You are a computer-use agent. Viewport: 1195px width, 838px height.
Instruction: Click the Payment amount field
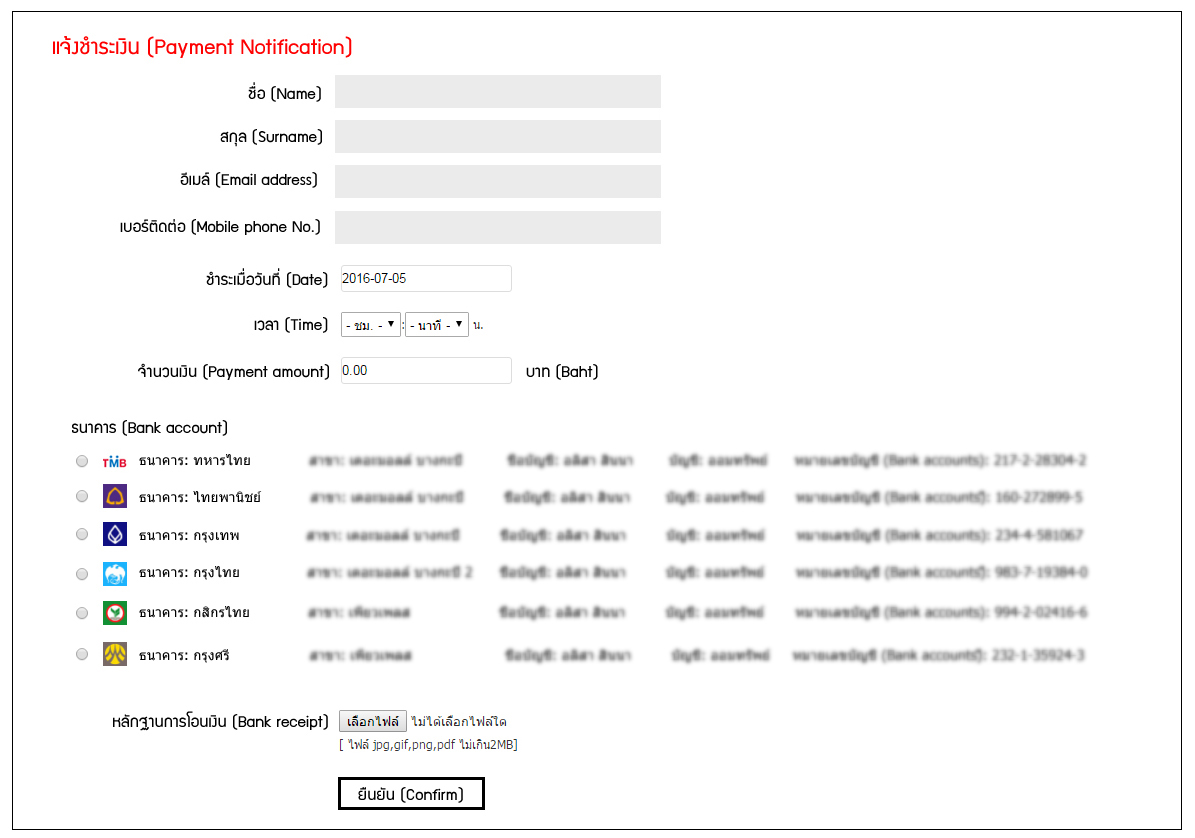click(x=426, y=371)
